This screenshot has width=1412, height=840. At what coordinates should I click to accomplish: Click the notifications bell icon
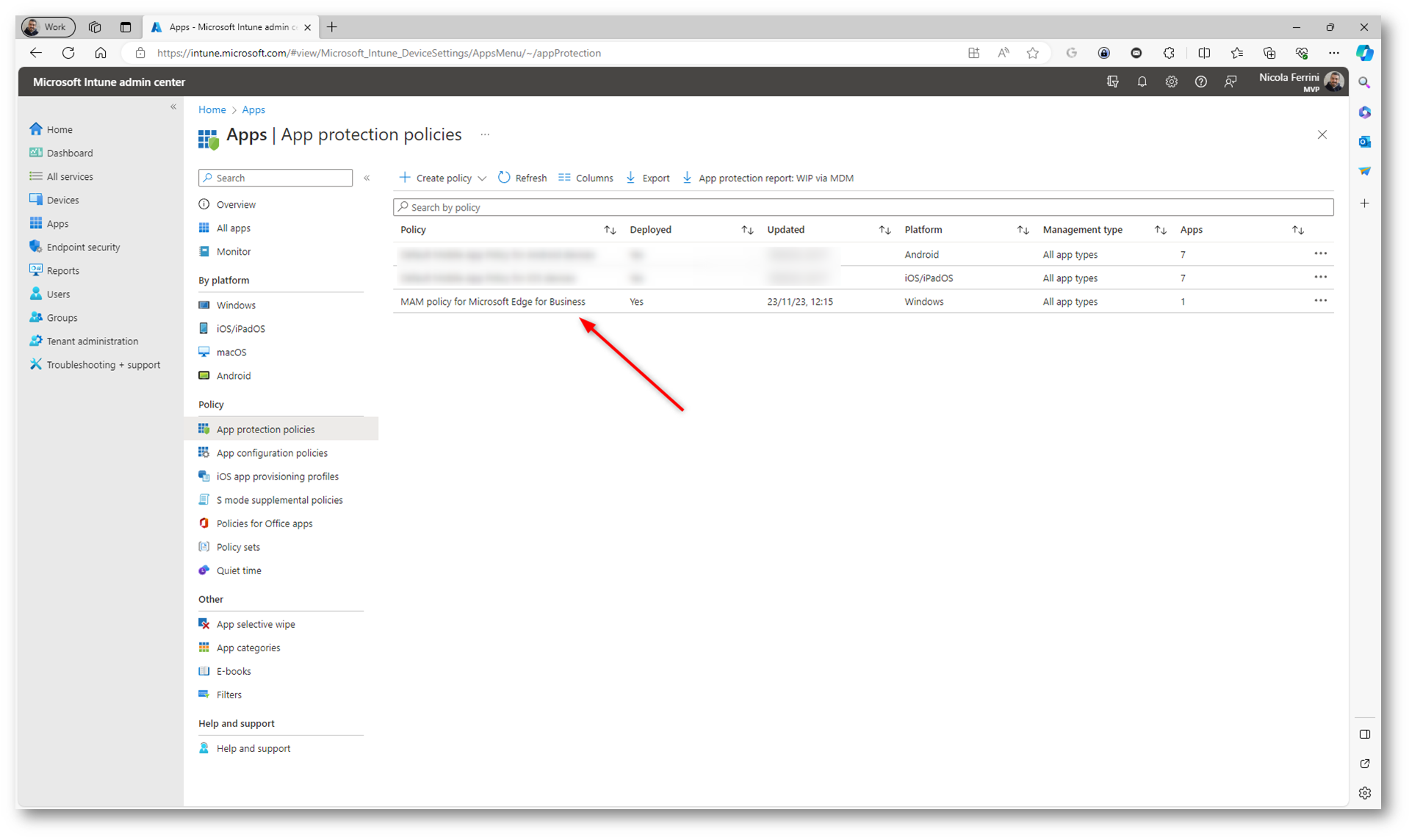tap(1142, 82)
